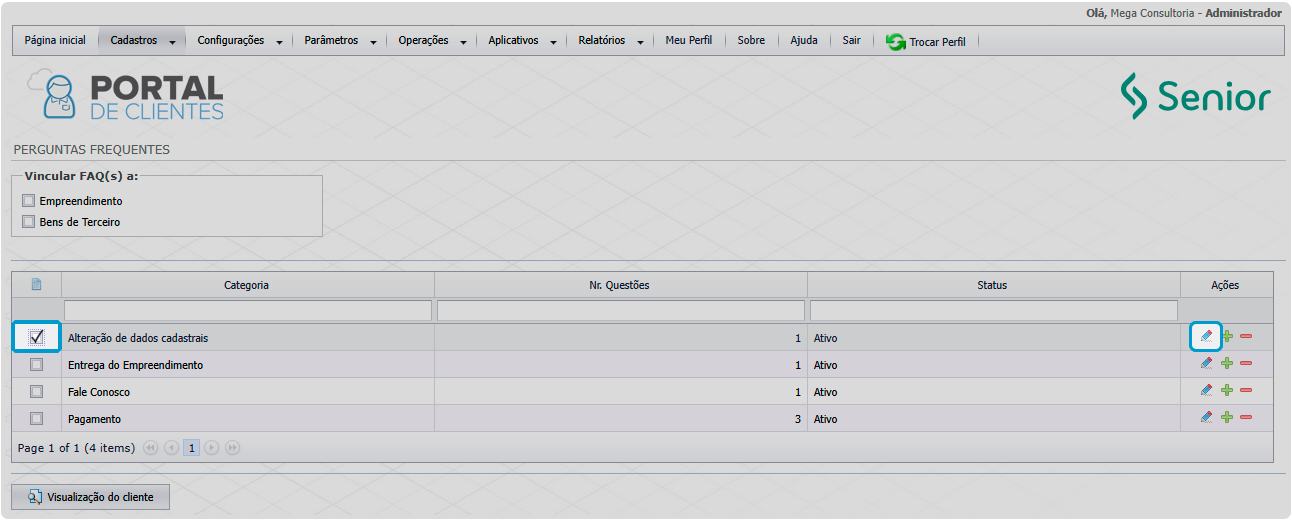Edit the Alteração de dados cadastrais category
Viewport: 1292px width, 520px height.
1206,336
